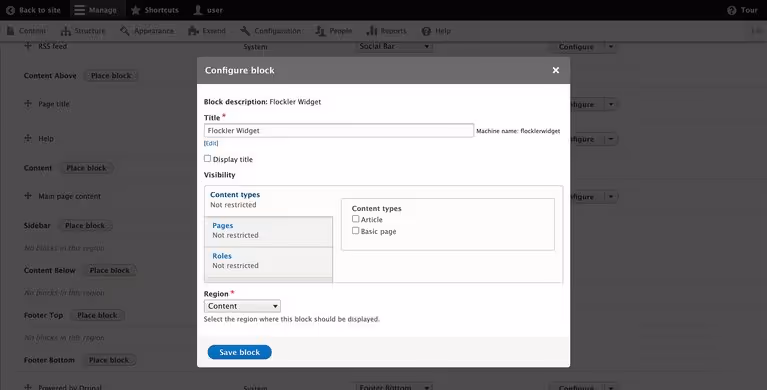Click the Help circle icon in admin menu
Screen dimensions: 767x390
426,31
